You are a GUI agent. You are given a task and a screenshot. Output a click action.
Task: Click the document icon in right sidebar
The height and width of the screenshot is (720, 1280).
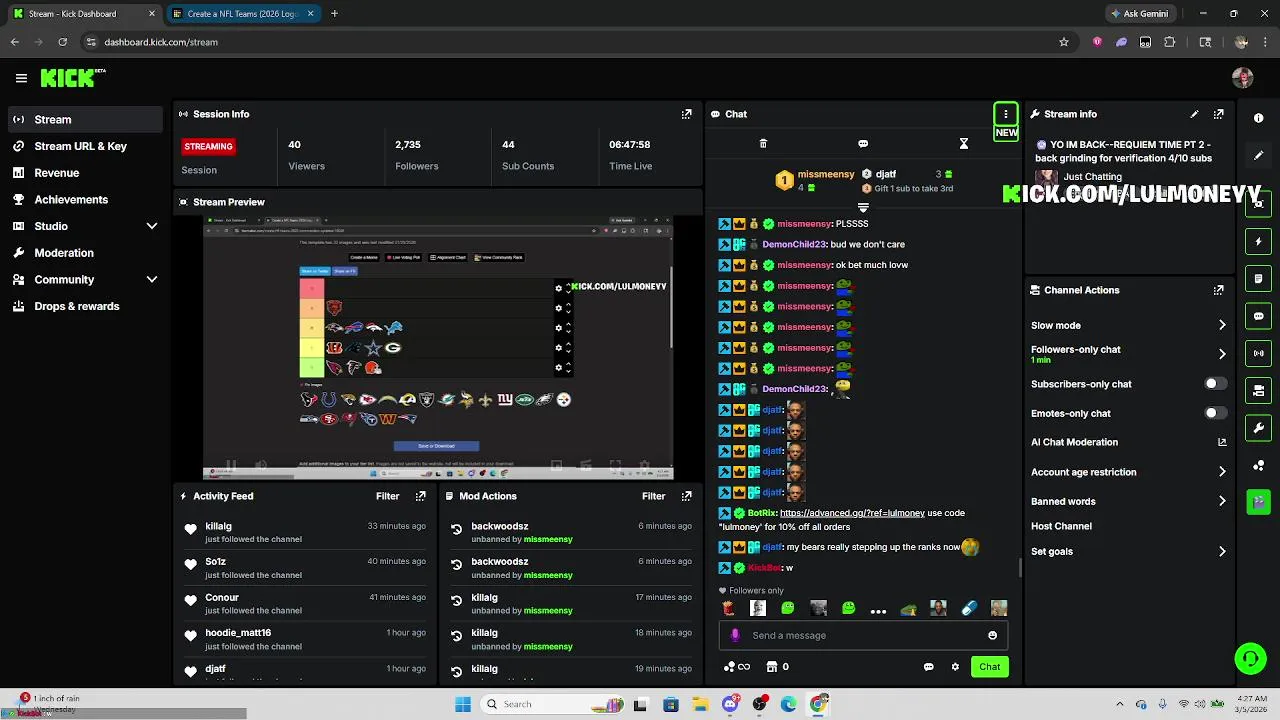(x=1259, y=279)
